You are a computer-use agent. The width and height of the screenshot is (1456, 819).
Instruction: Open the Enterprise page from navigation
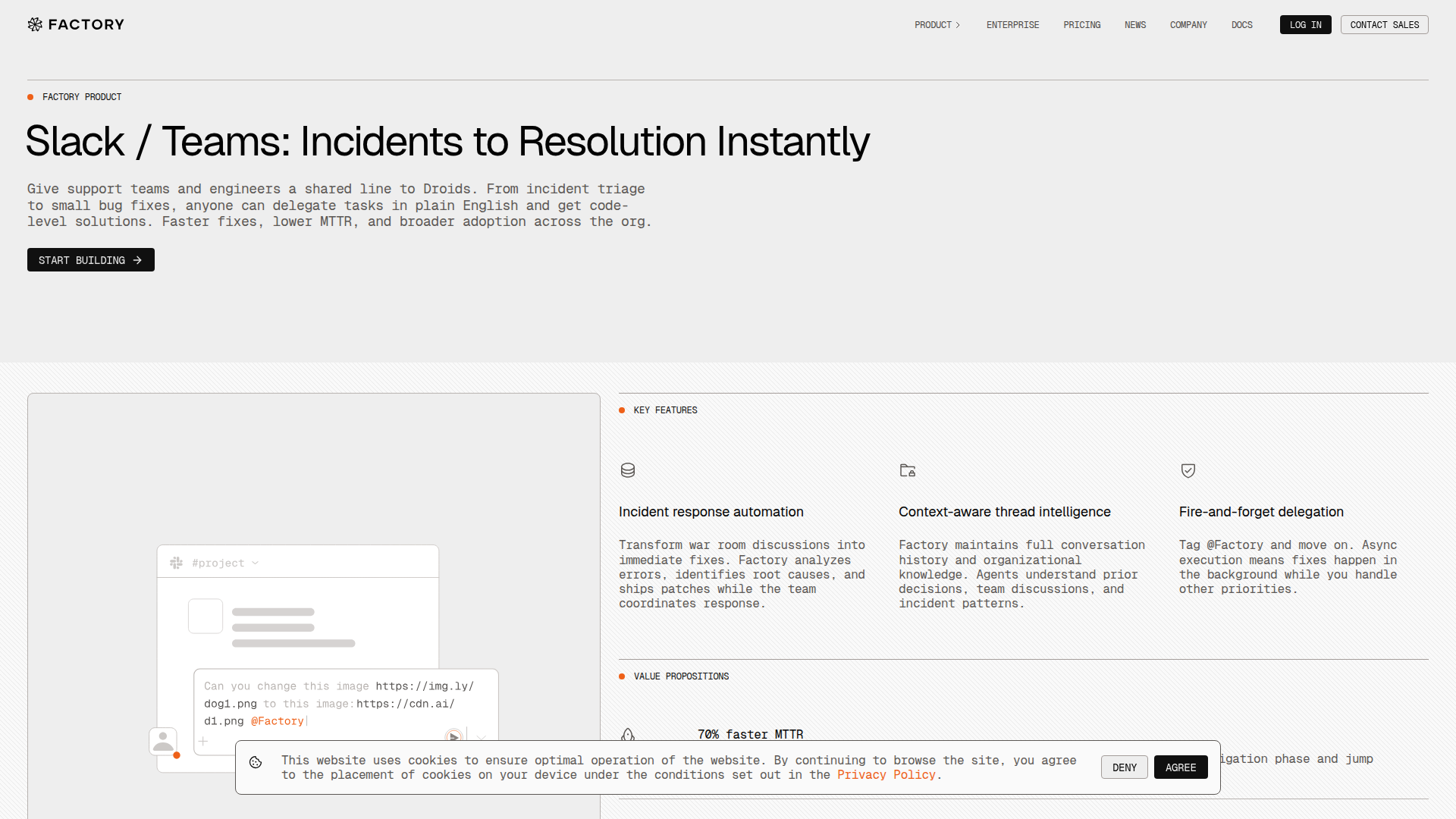point(1012,25)
